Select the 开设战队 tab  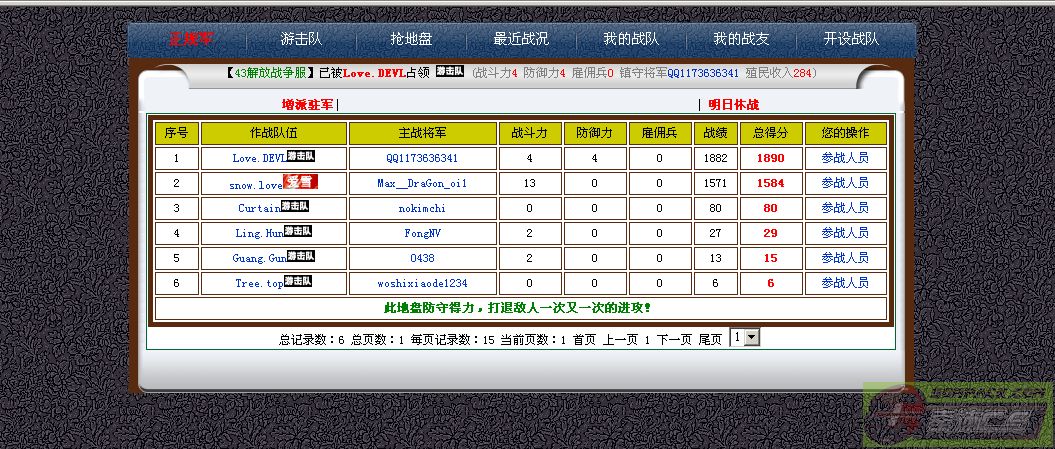point(851,39)
